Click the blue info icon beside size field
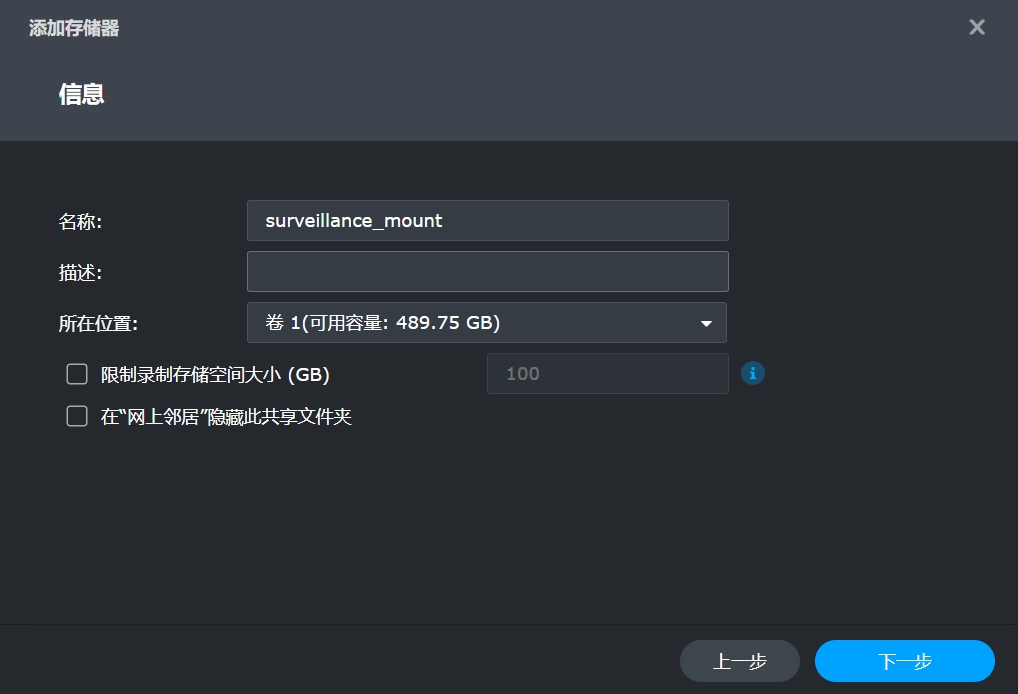This screenshot has width=1018, height=694. 753,373
